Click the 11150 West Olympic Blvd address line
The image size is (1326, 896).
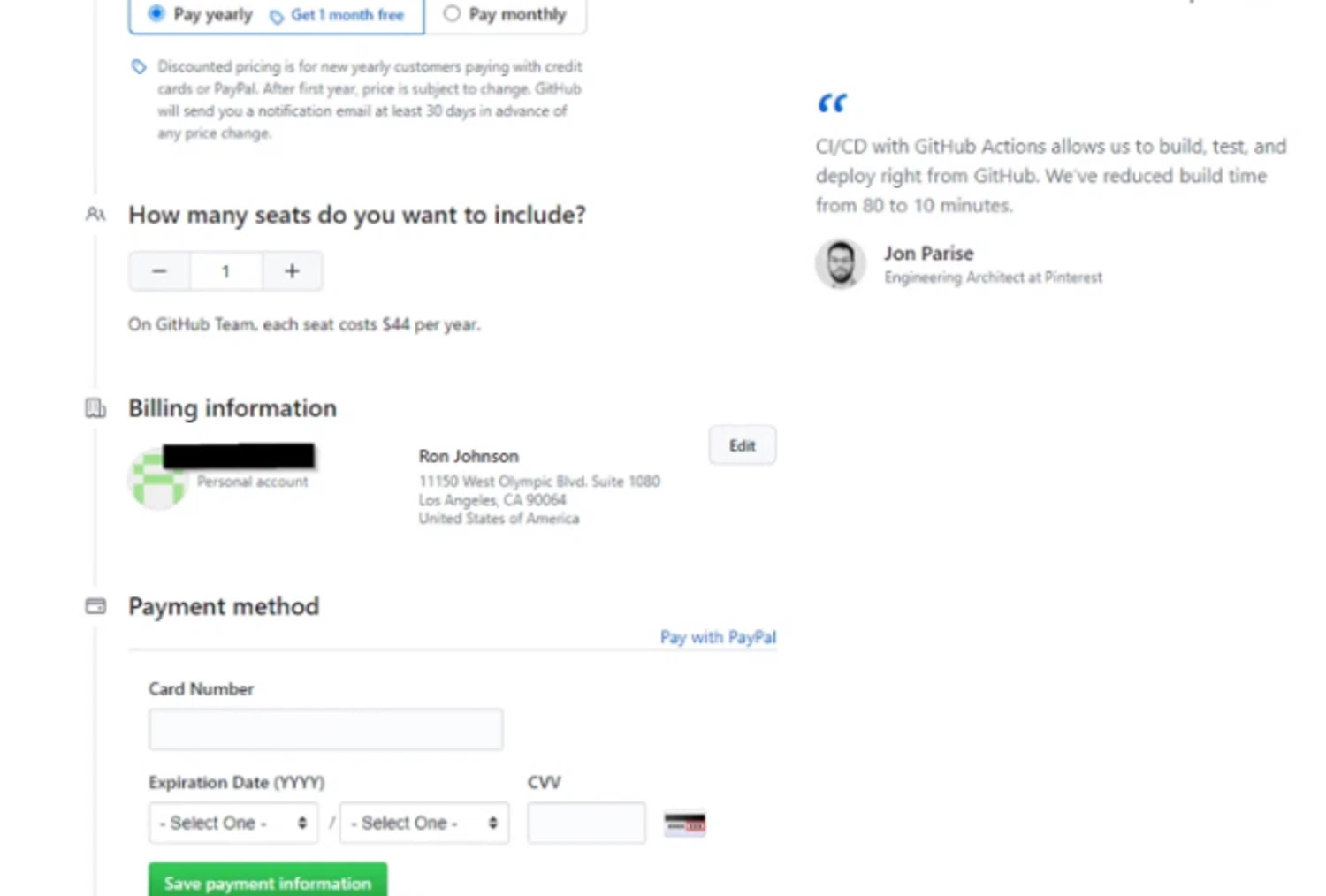tap(539, 482)
